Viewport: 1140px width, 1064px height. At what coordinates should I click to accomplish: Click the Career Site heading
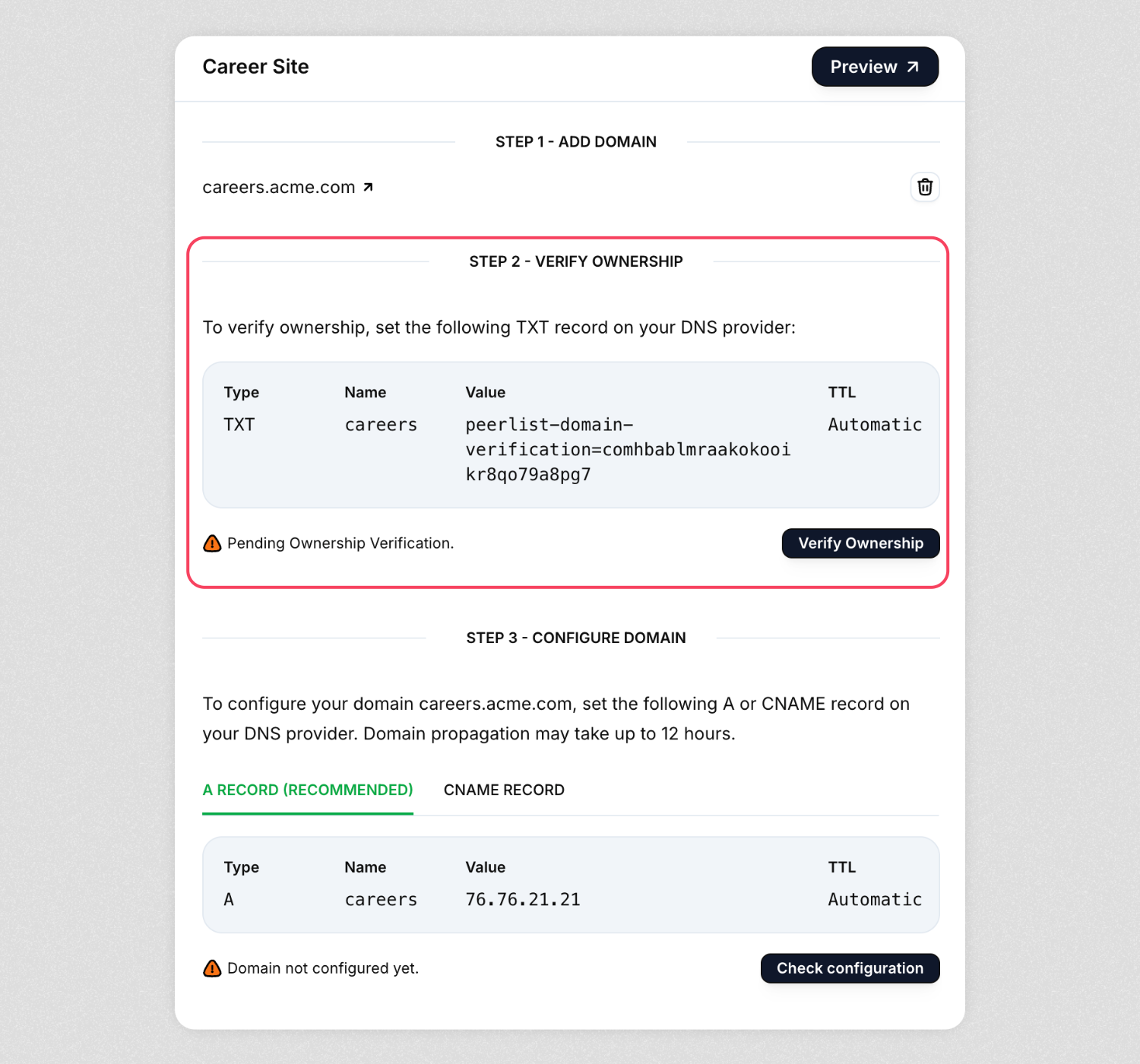coord(255,67)
